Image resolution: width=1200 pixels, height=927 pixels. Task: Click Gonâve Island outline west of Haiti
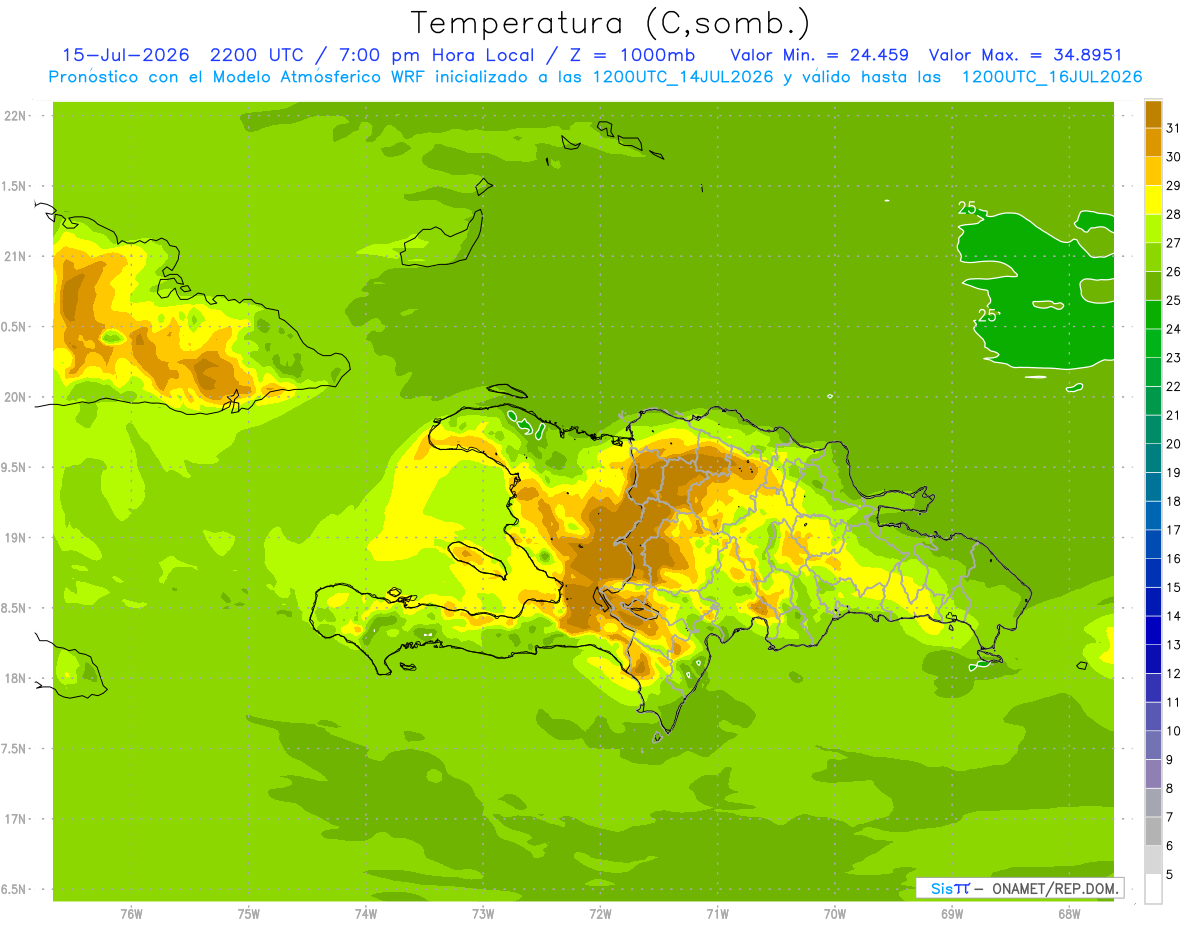tap(478, 559)
